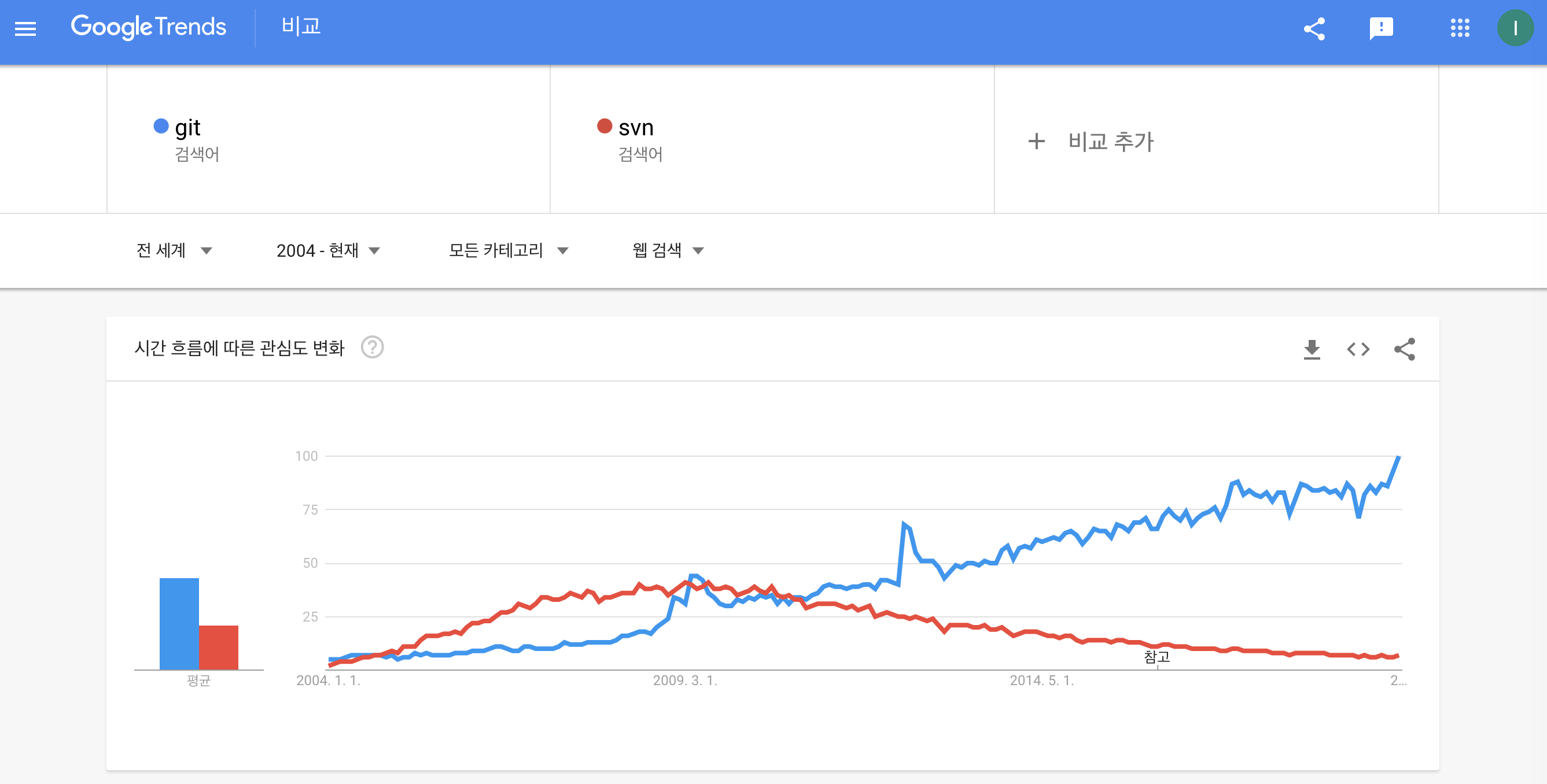The width and height of the screenshot is (1547, 784).
Task: Expand the 전 세계 region dropdown
Action: [174, 250]
